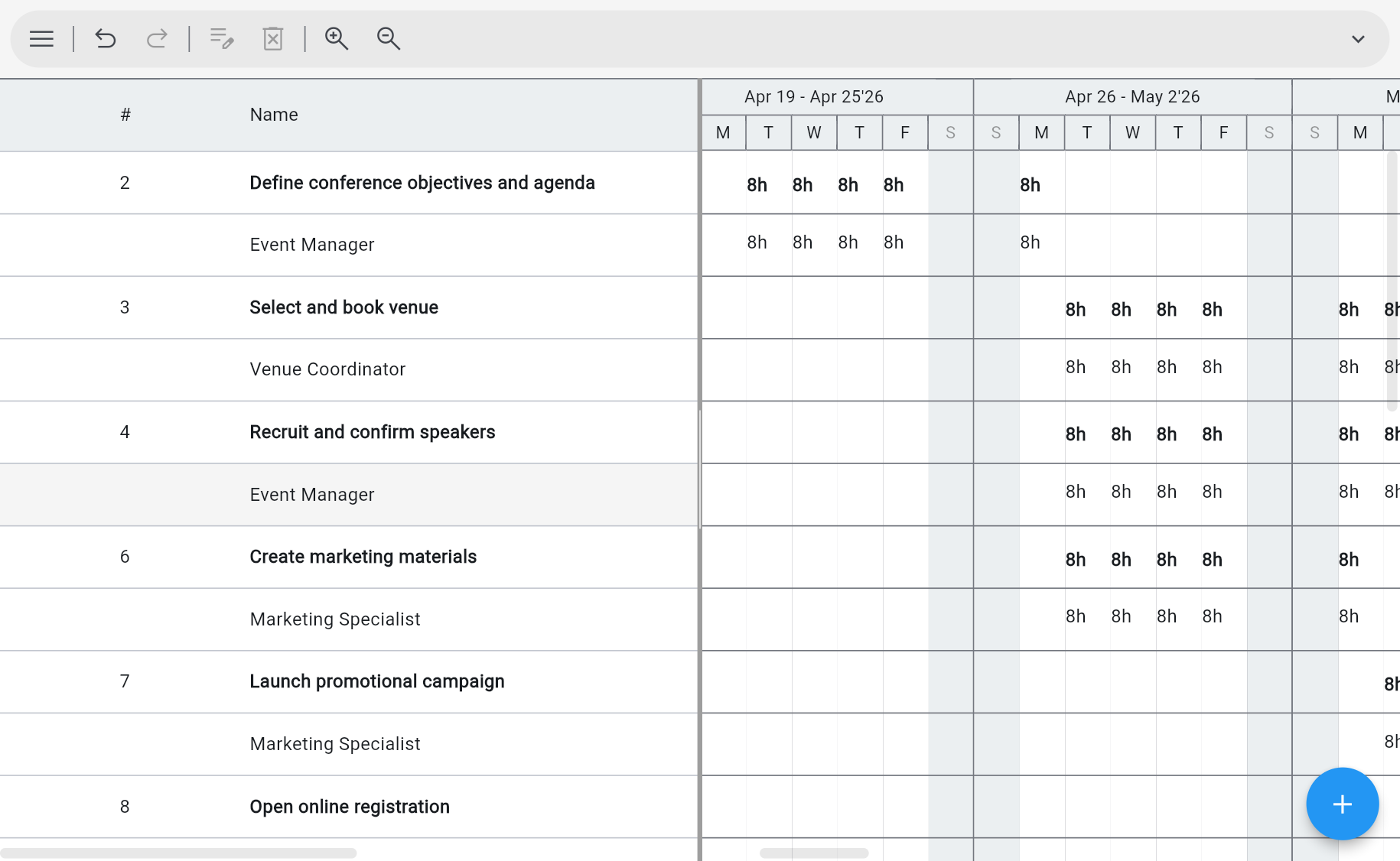Redo the last change

point(157,38)
